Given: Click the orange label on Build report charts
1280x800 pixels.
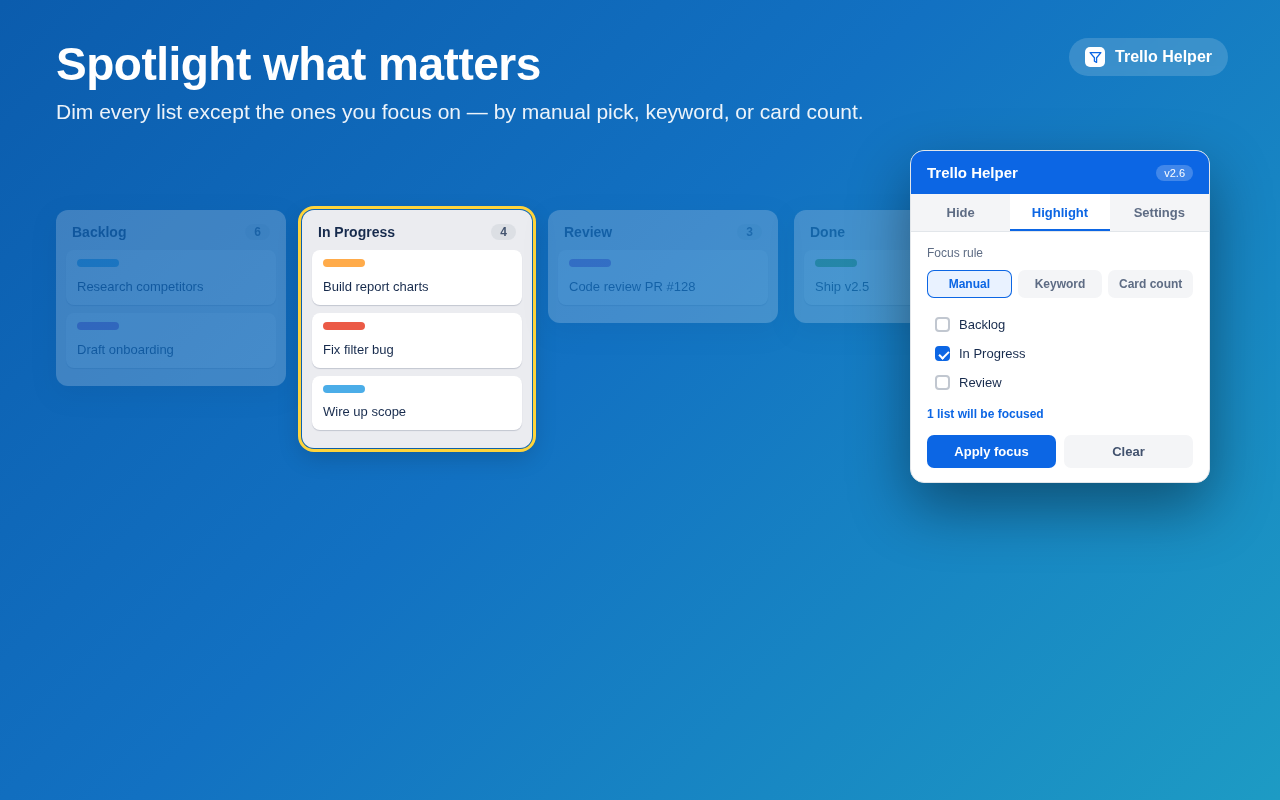Looking at the screenshot, I should pos(344,263).
